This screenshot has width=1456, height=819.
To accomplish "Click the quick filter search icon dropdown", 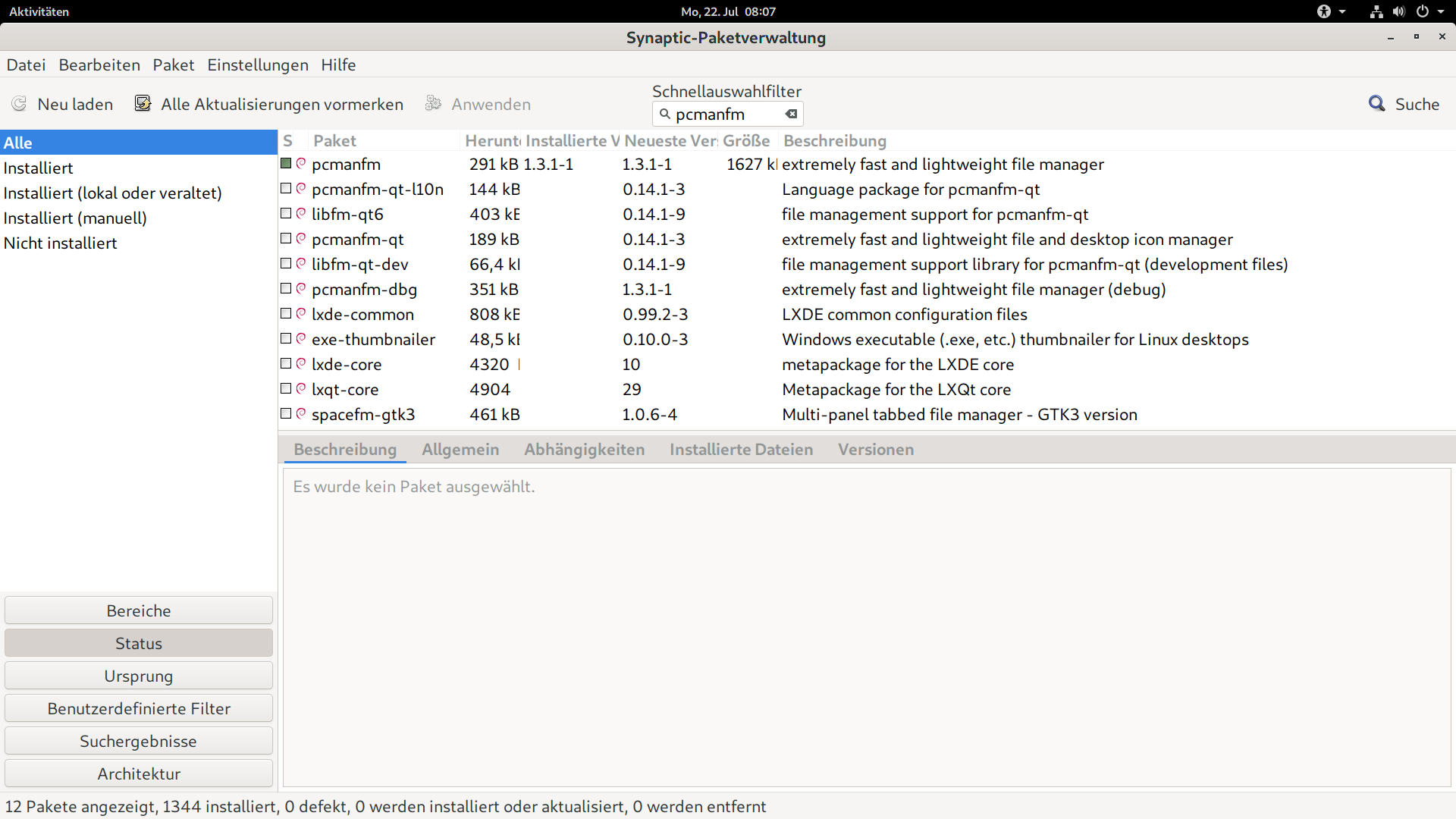I will click(665, 115).
